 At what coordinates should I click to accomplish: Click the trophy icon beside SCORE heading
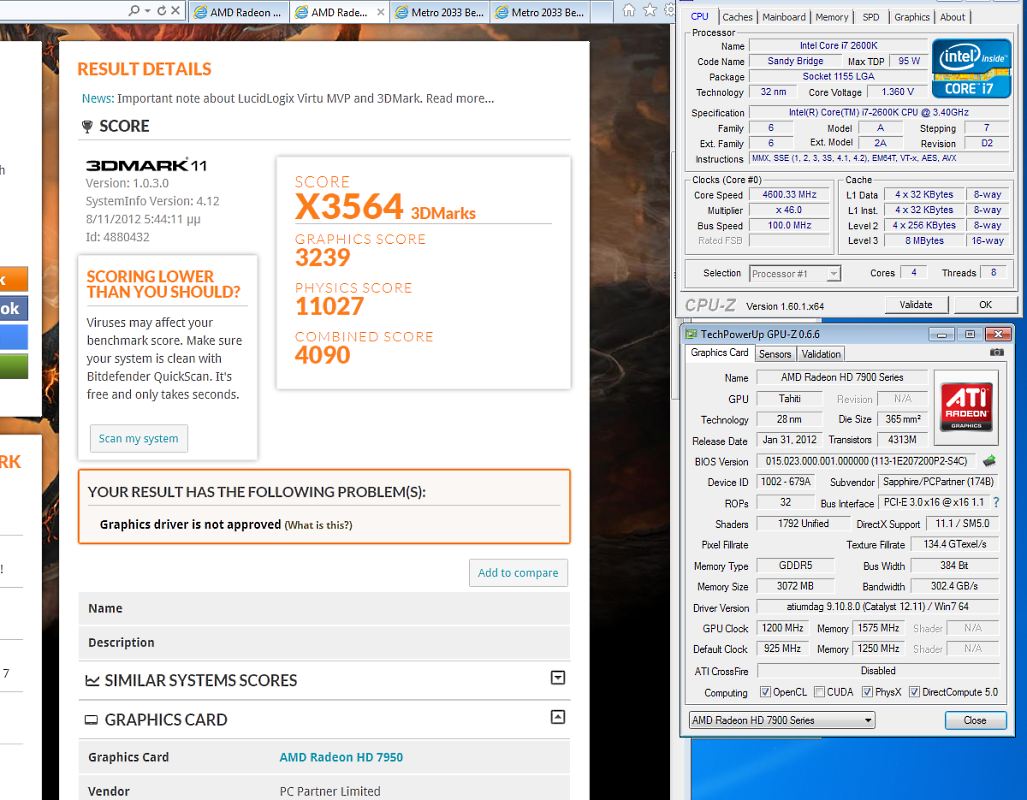click(x=86, y=126)
